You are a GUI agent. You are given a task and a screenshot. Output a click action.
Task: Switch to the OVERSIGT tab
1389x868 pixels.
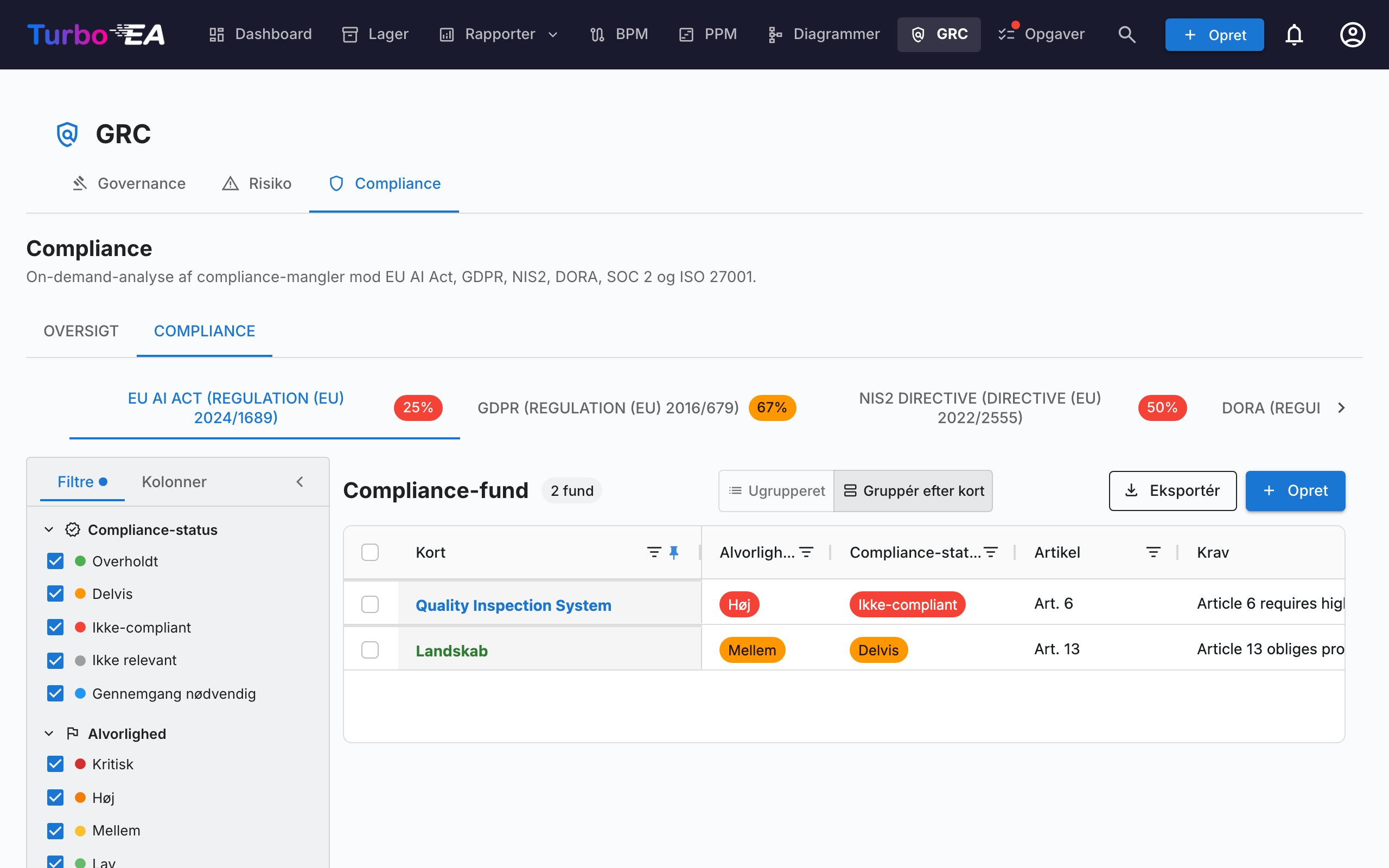81,331
